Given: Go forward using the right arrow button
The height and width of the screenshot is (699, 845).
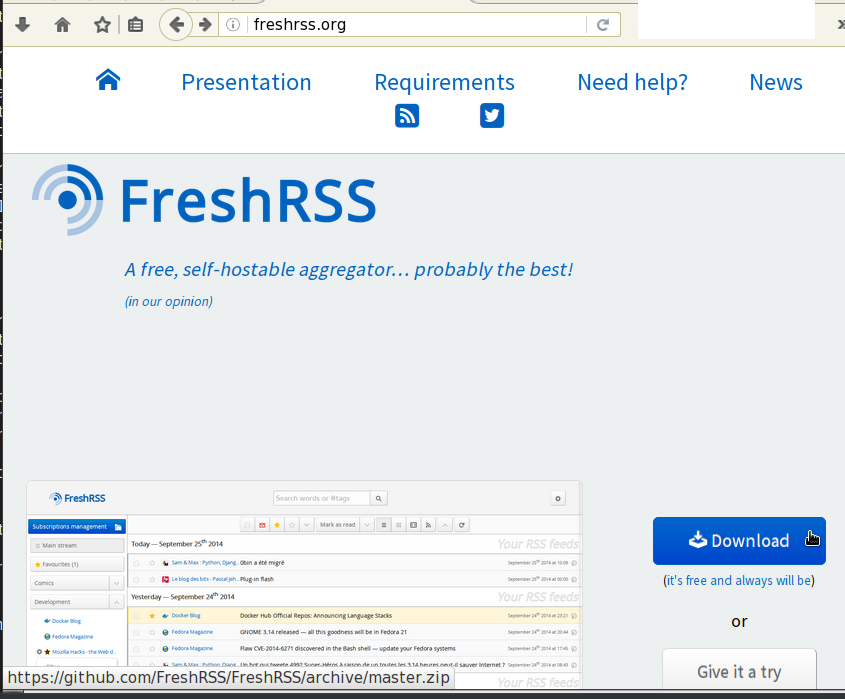Looking at the screenshot, I should pos(205,25).
